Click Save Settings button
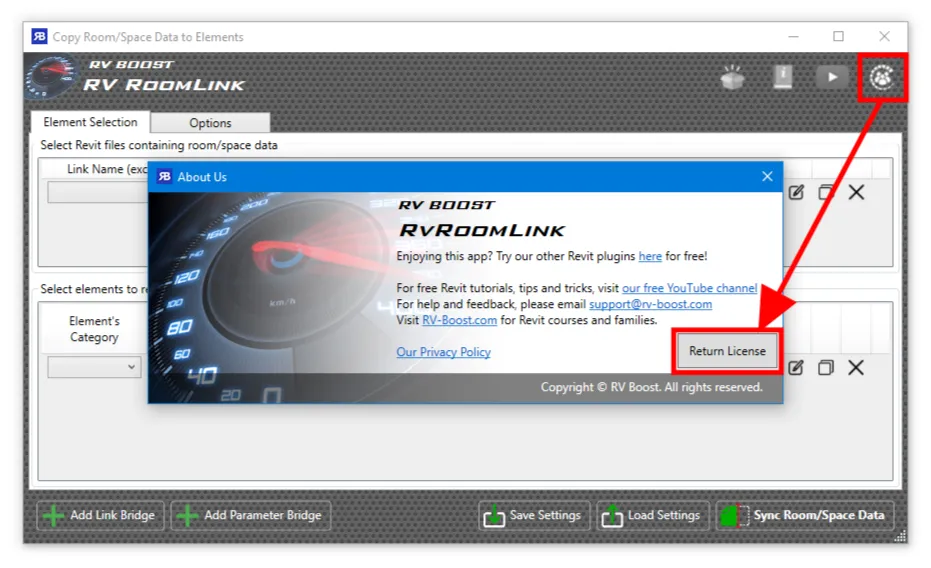The width and height of the screenshot is (931, 568). tap(534, 515)
